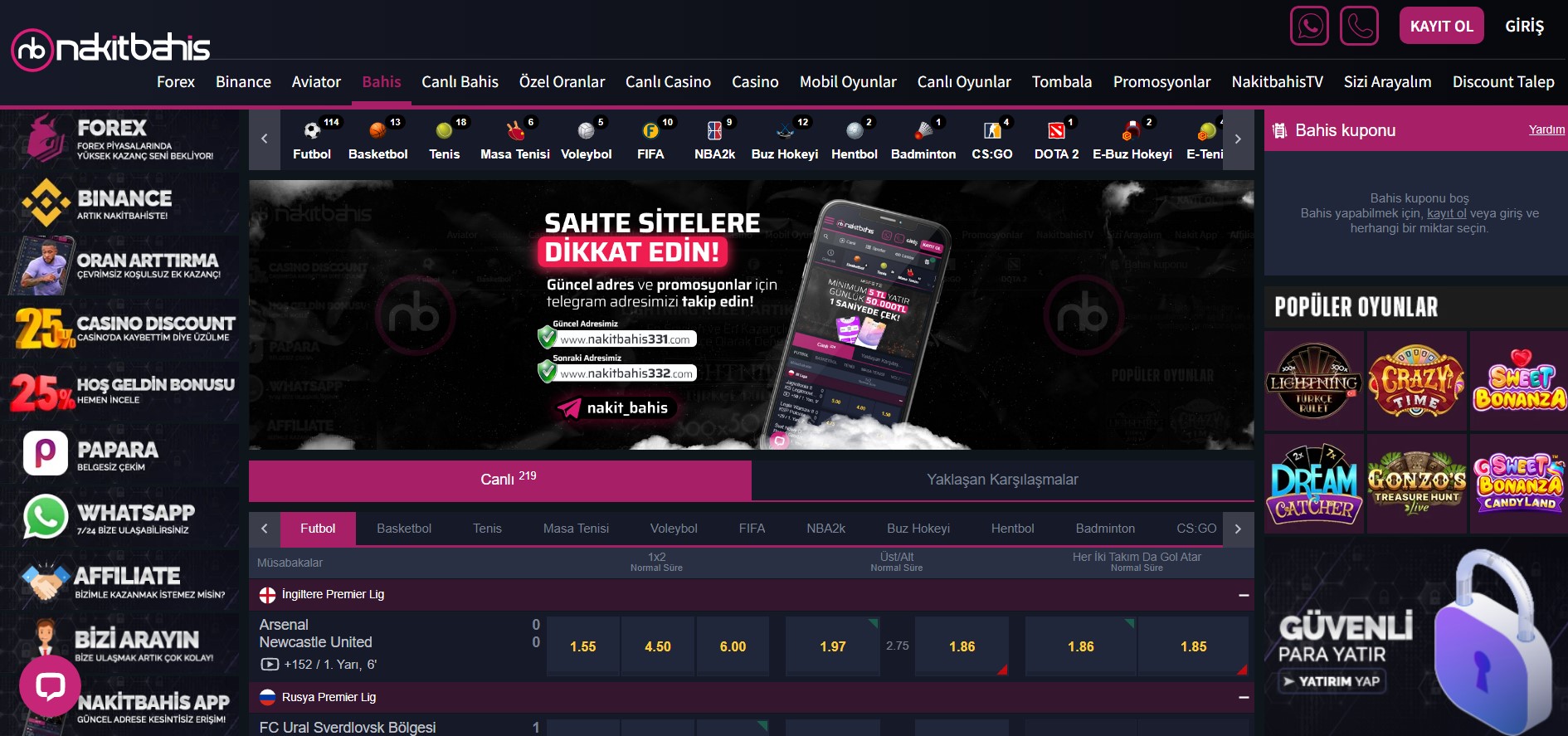Open the Dream Catcher game thumbnail
1568x736 pixels.
[x=1314, y=484]
